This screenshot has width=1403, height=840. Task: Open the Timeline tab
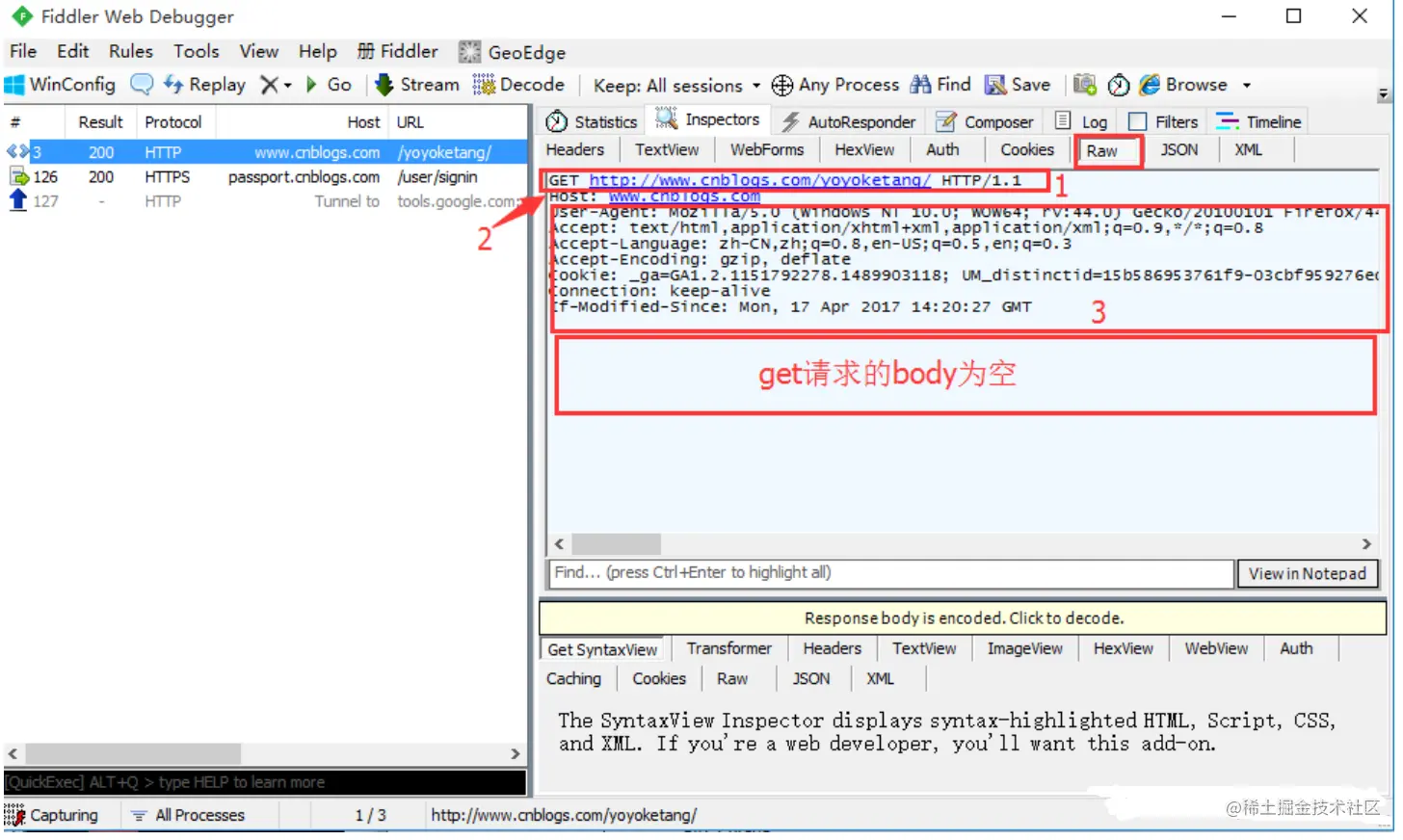pos(1258,121)
